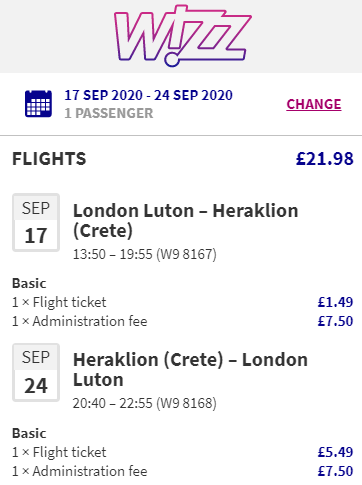
Task: Click the SEP 24 date badge
Action: [36, 372]
